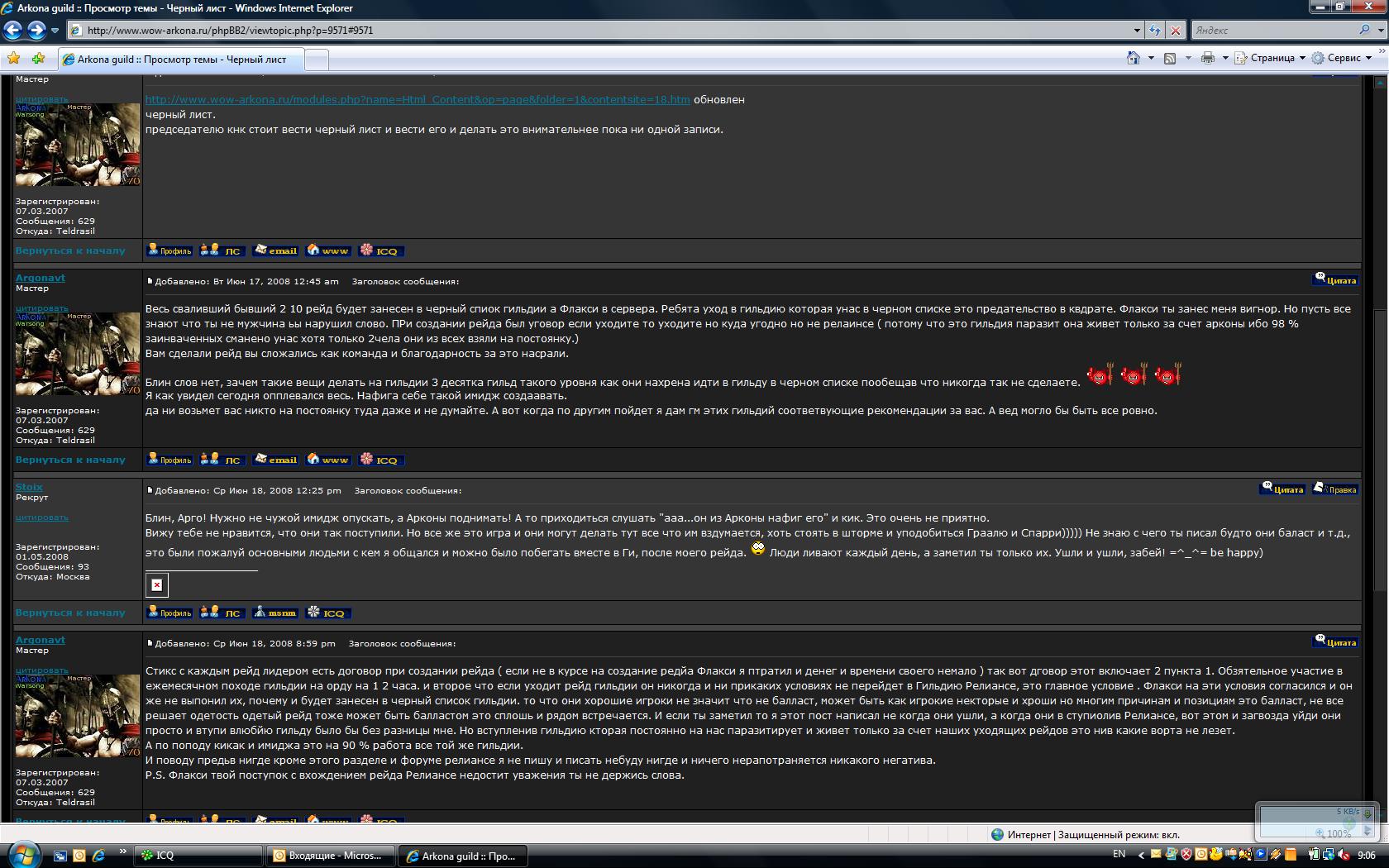Switch to the Входящие - Microsoft Outlook taskbar button
1389x868 pixels.
click(x=330, y=856)
